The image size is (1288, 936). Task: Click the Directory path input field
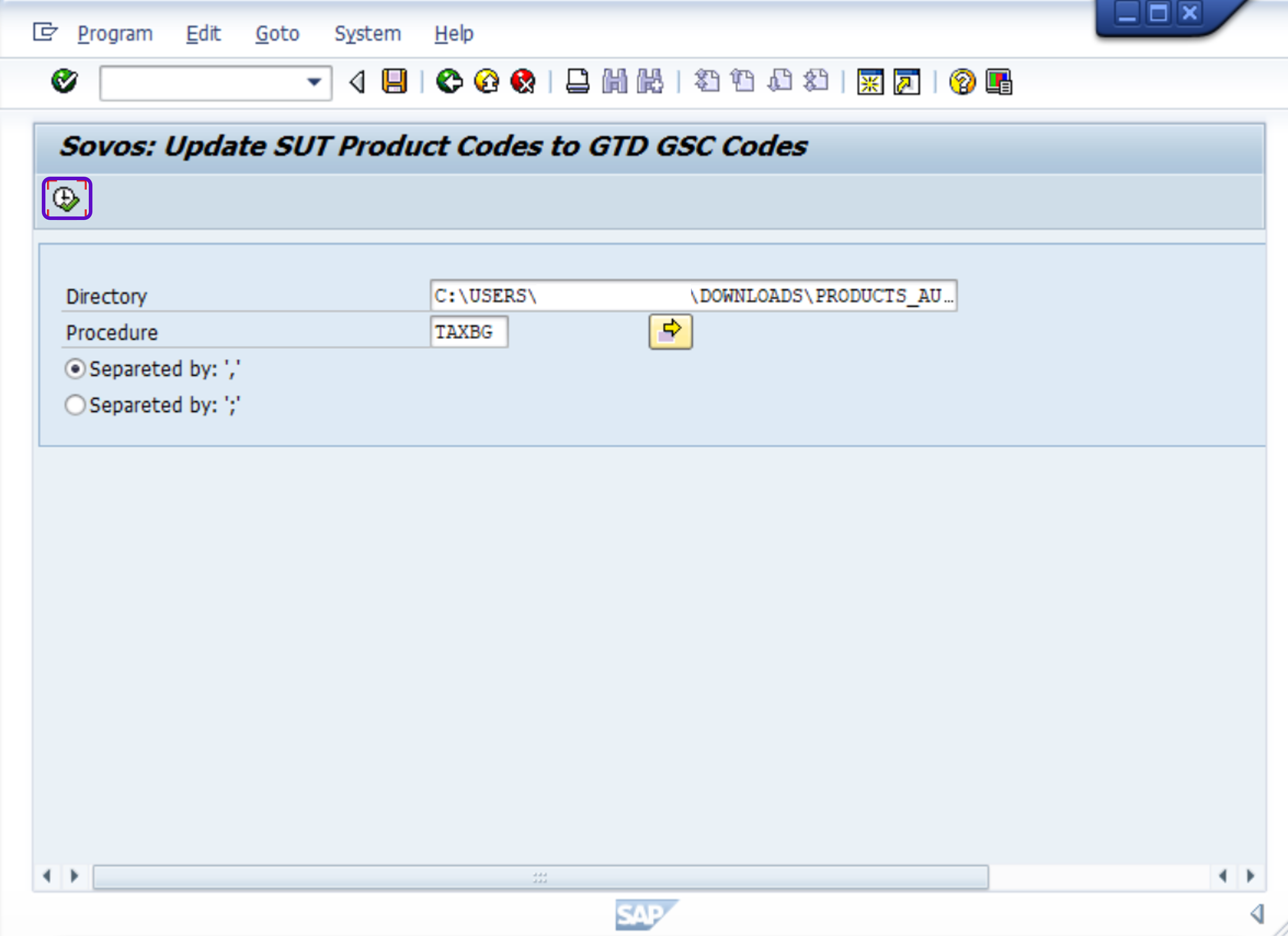pyautogui.click(x=693, y=296)
